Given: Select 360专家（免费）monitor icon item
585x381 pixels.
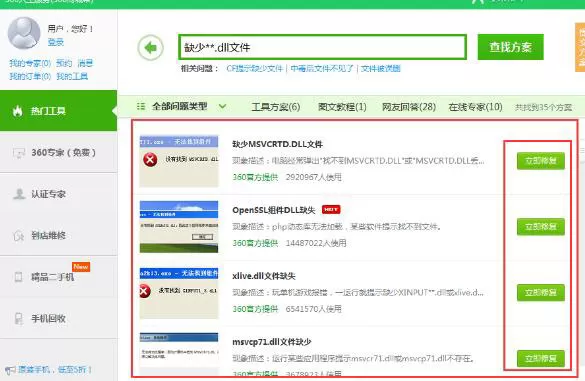Looking at the screenshot, I should point(59,152).
